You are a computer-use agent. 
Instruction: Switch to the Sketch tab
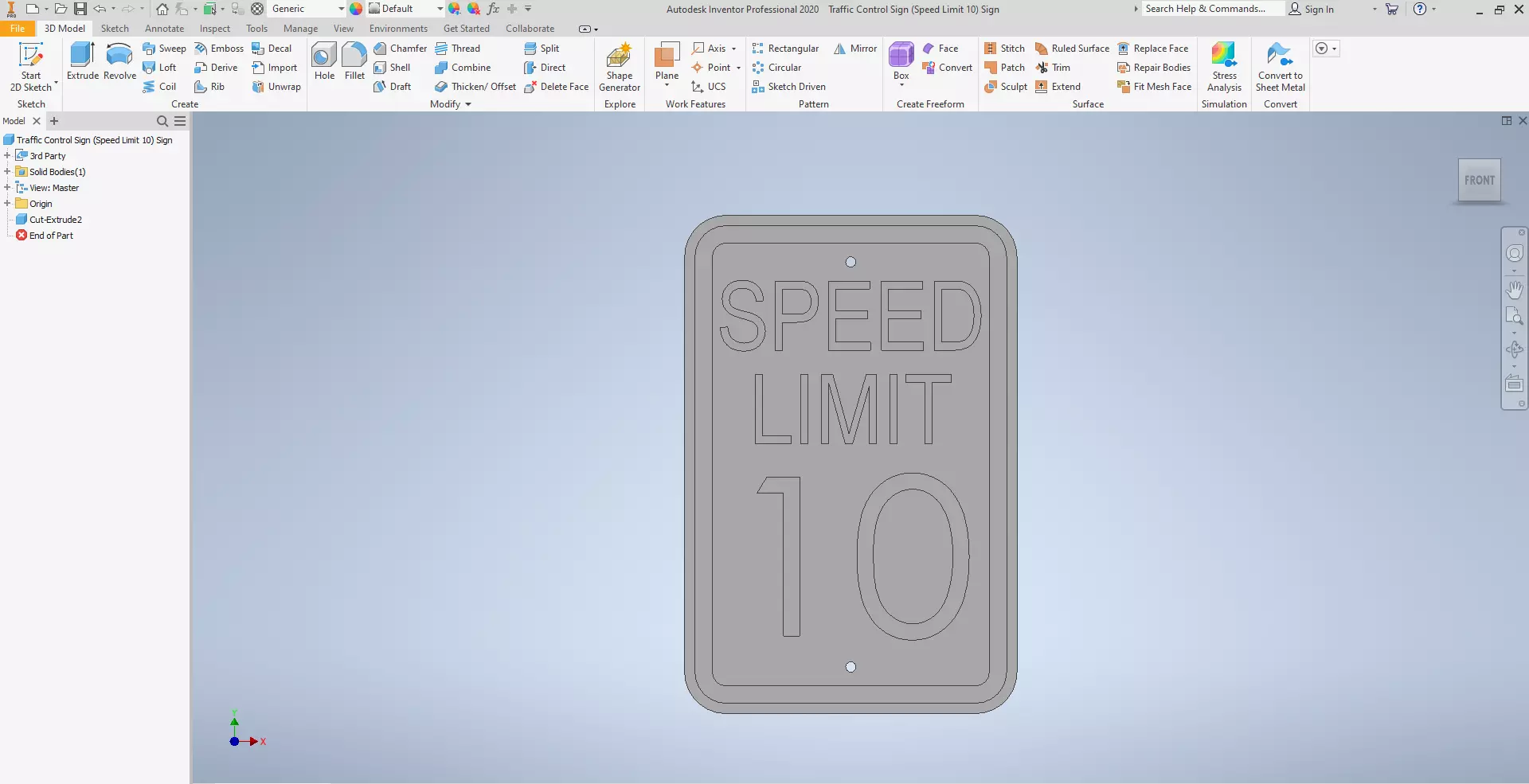coord(115,29)
